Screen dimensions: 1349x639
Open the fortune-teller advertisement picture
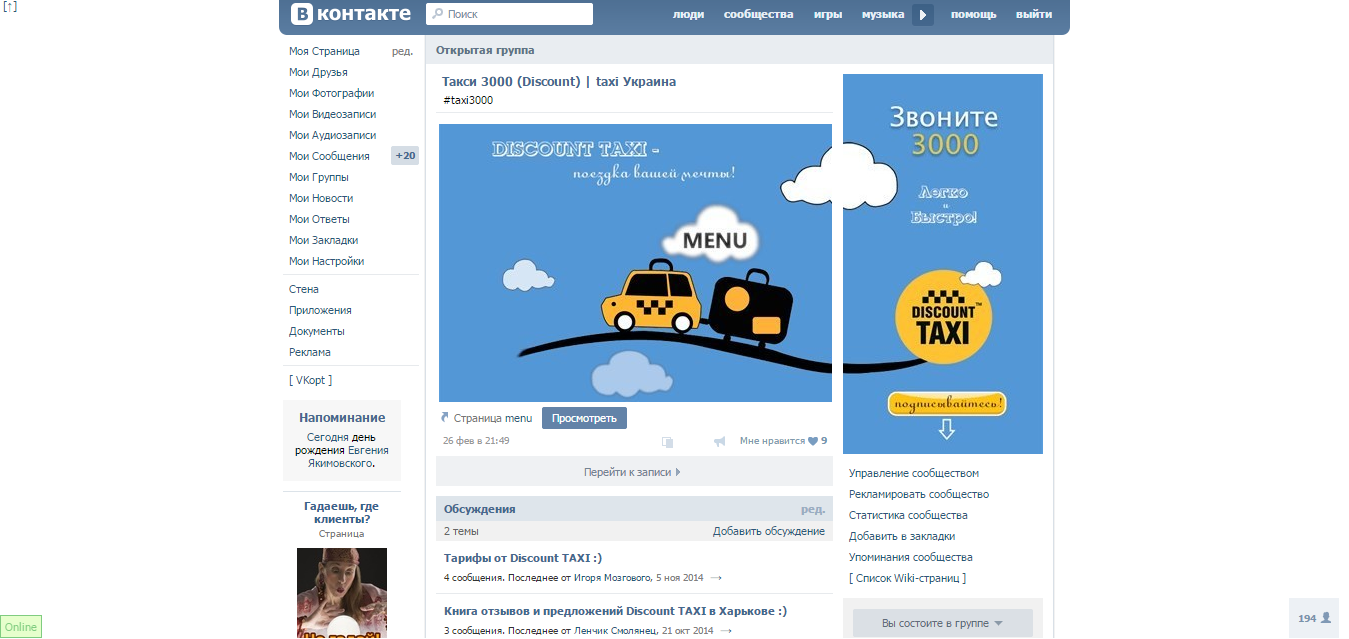(342, 593)
